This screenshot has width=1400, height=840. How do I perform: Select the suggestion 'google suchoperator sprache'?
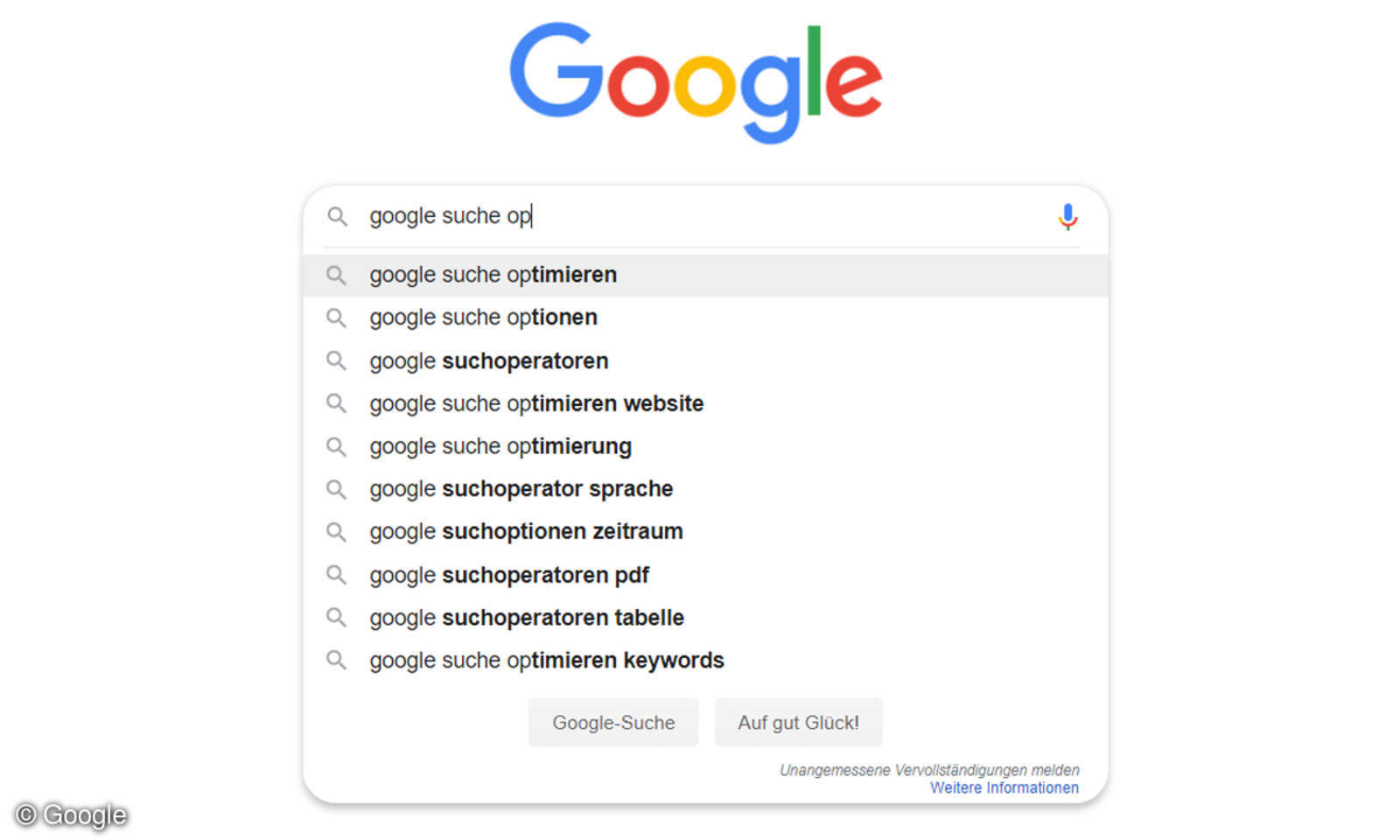click(520, 489)
